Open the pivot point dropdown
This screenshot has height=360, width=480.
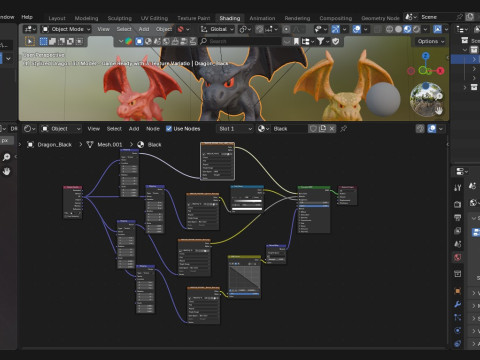(245, 29)
